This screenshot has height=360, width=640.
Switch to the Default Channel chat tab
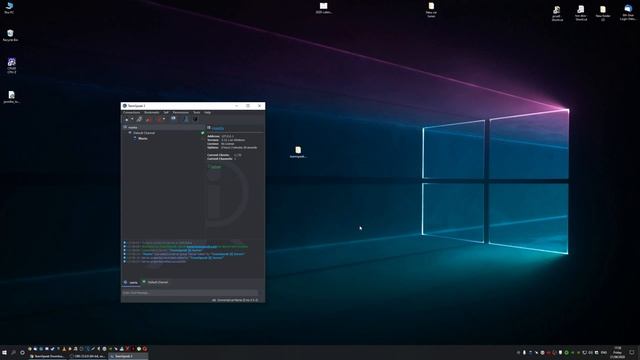tap(156, 282)
